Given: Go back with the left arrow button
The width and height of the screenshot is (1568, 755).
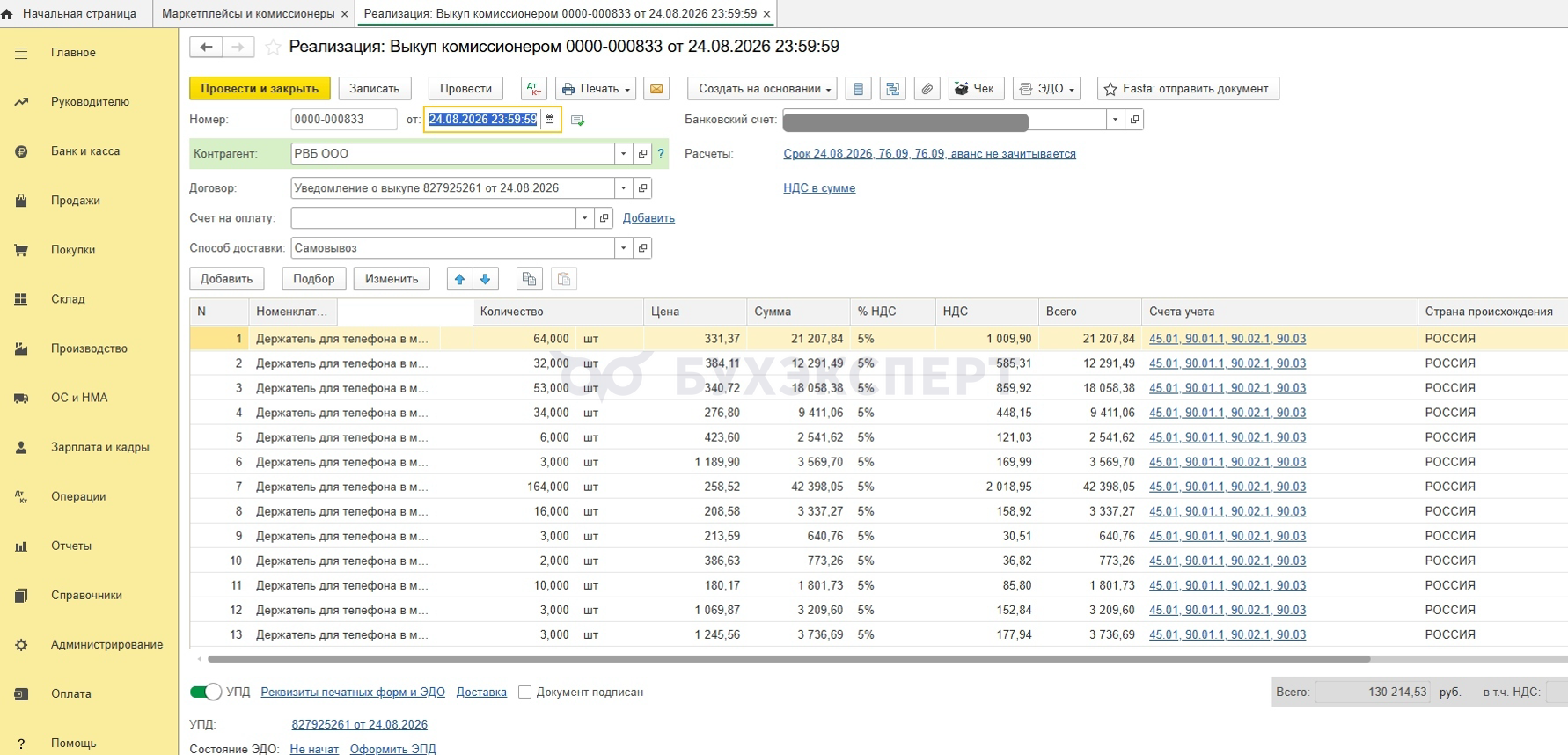Looking at the screenshot, I should click(206, 48).
